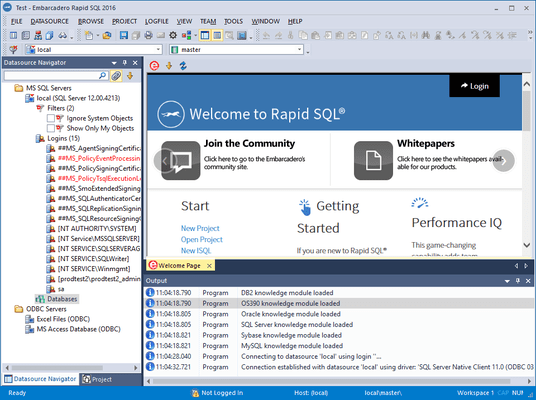Click the Welcome page vertical scrollbar down arrow
Image resolution: width=536 pixels, height=400 pixels.
pyautogui.click(x=526, y=245)
